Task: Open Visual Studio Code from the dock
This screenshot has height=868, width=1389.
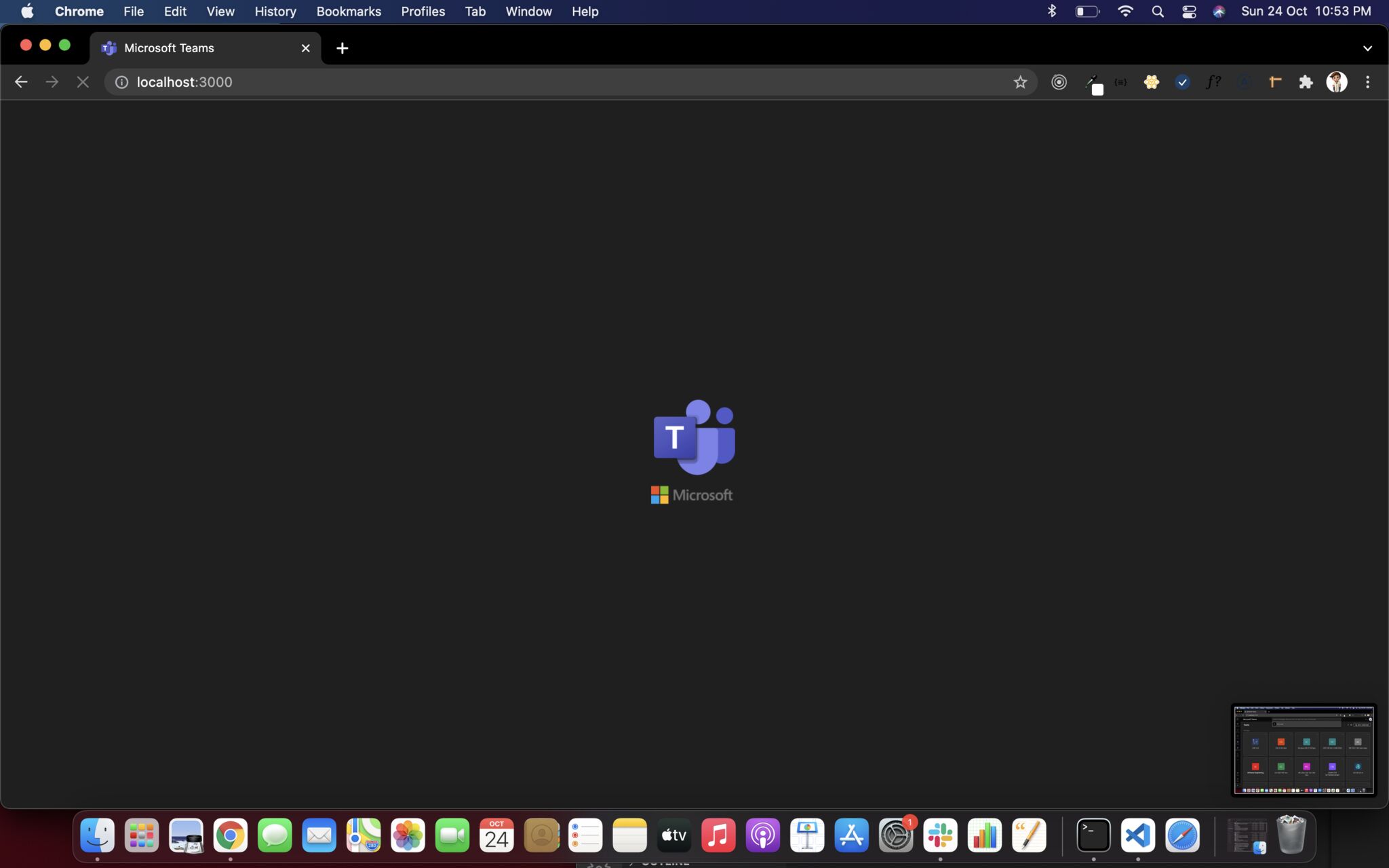Action: pos(1137,835)
